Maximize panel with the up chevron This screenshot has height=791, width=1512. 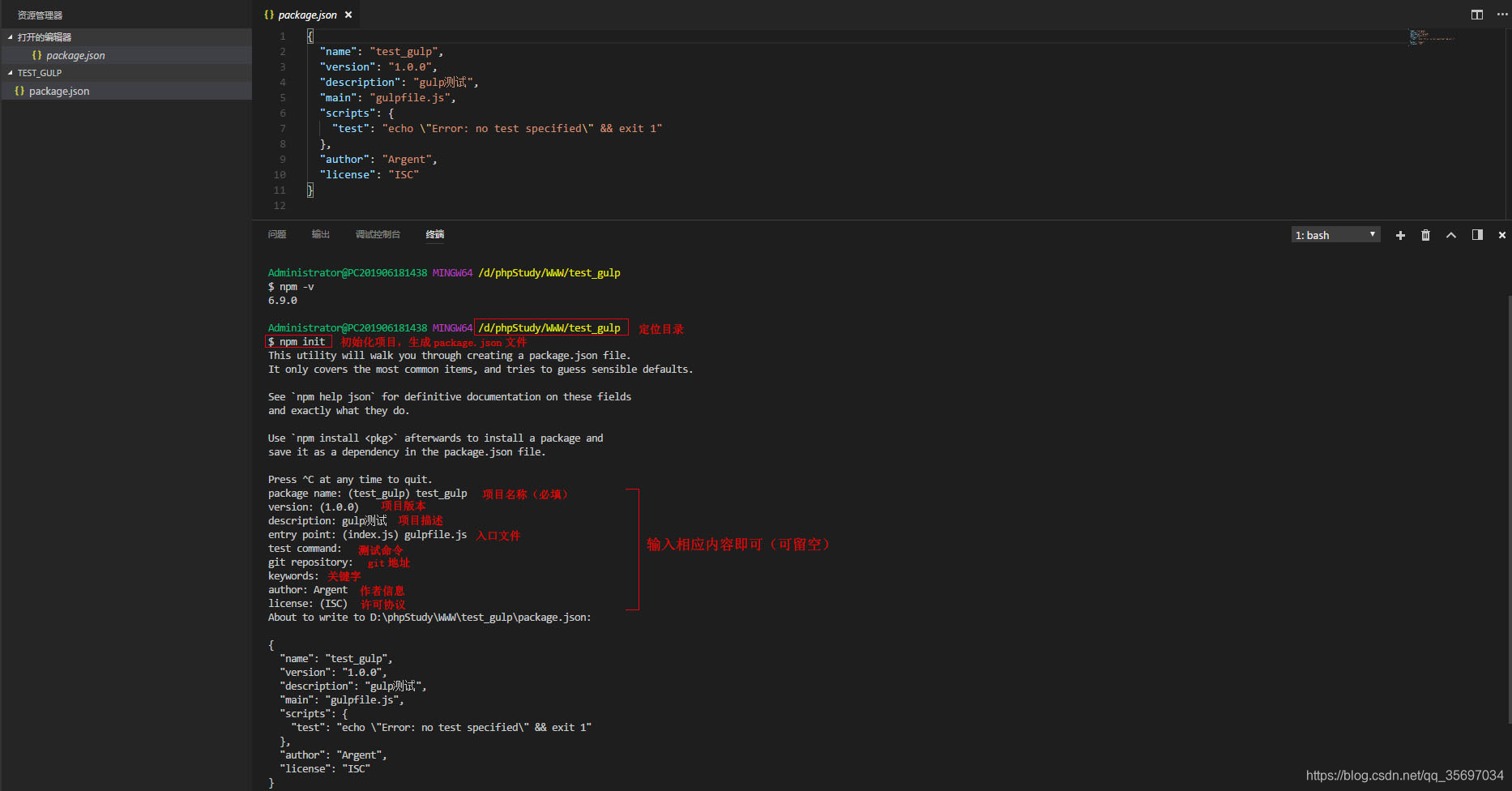tap(1451, 235)
